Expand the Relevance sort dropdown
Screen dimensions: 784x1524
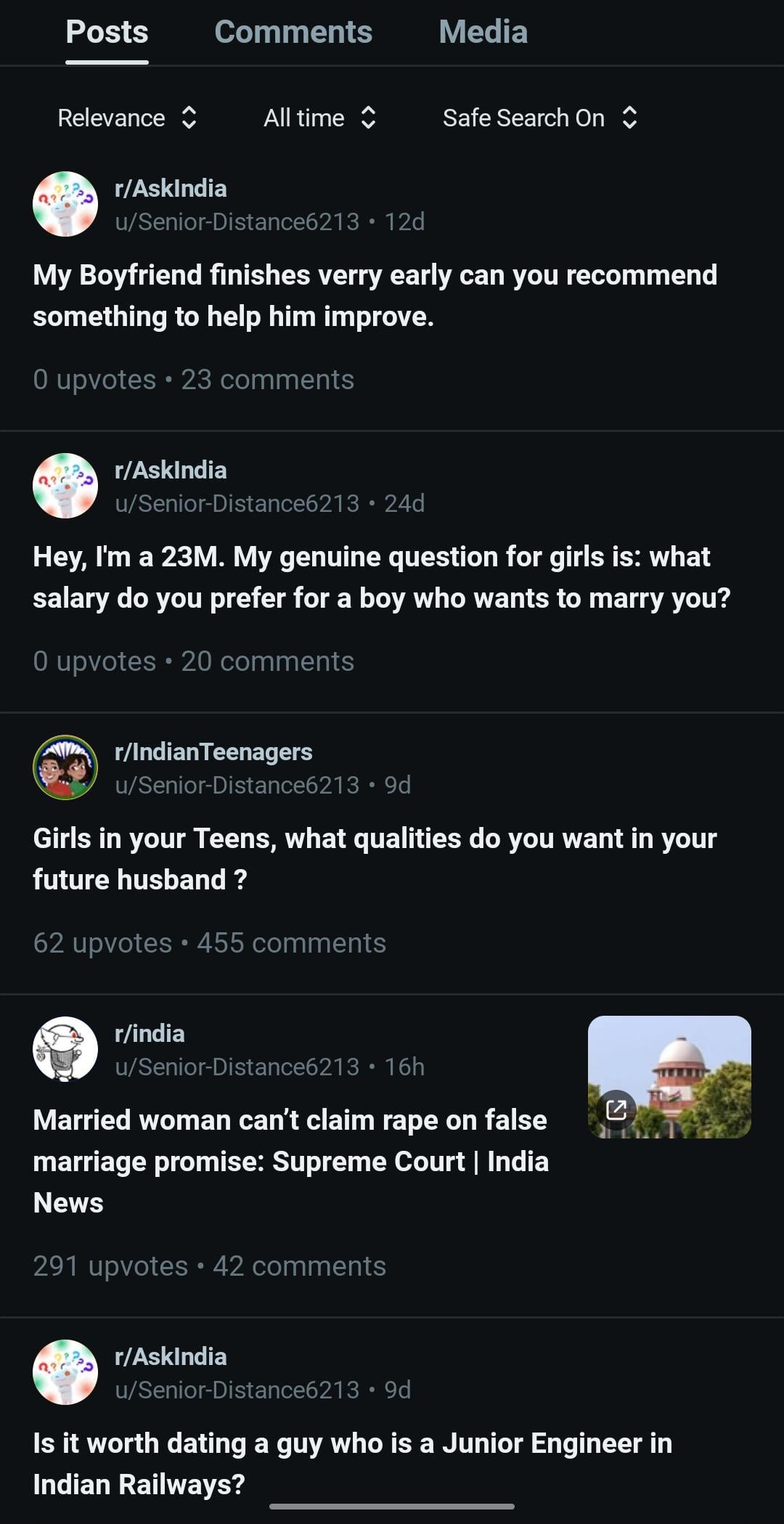click(127, 118)
